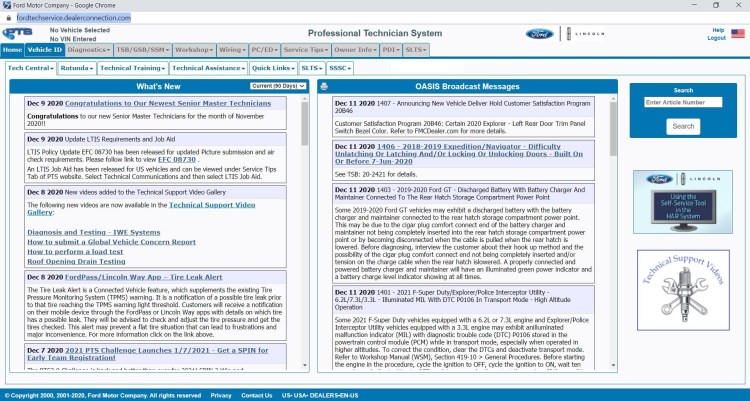Select the Technical Training tab
Screen dimensions: 750x401
tap(132, 68)
